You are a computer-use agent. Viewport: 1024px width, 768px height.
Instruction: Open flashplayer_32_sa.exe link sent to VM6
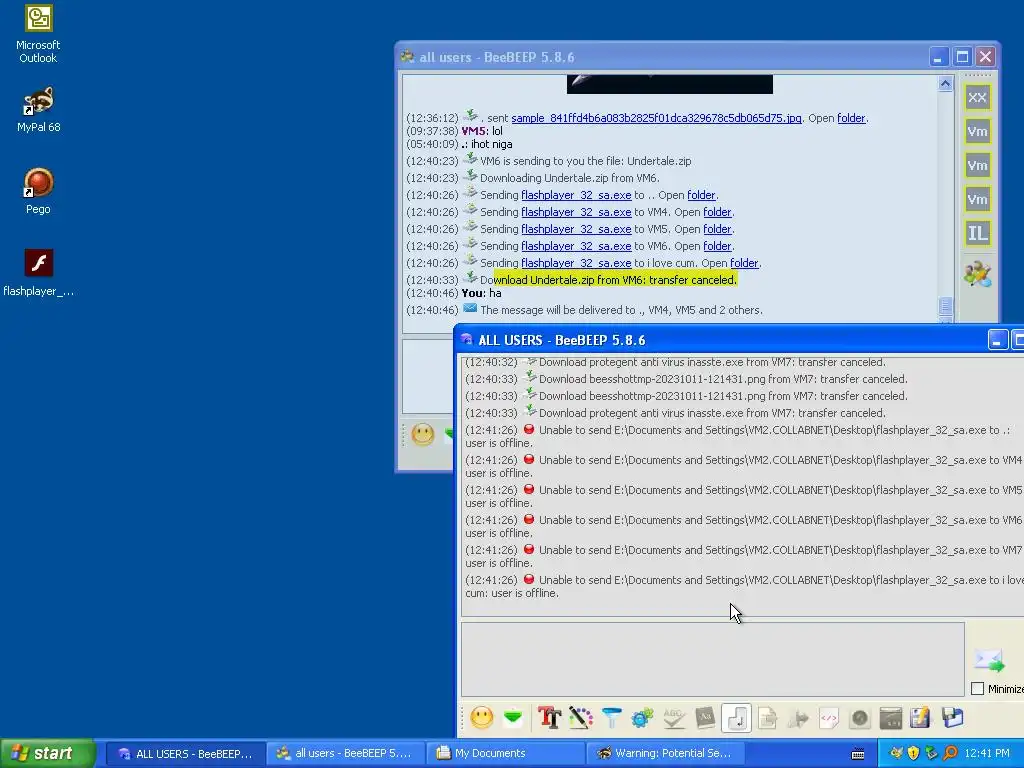(576, 246)
